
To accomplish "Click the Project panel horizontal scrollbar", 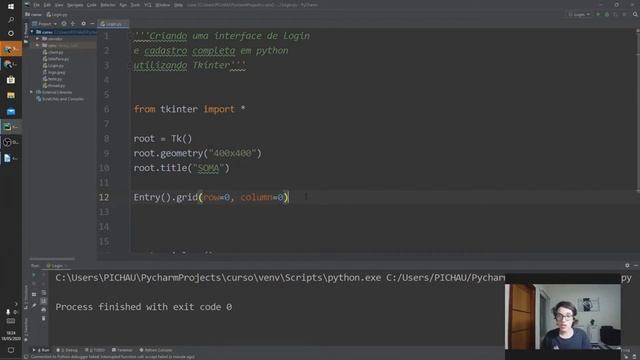I will [x=52, y=259].
